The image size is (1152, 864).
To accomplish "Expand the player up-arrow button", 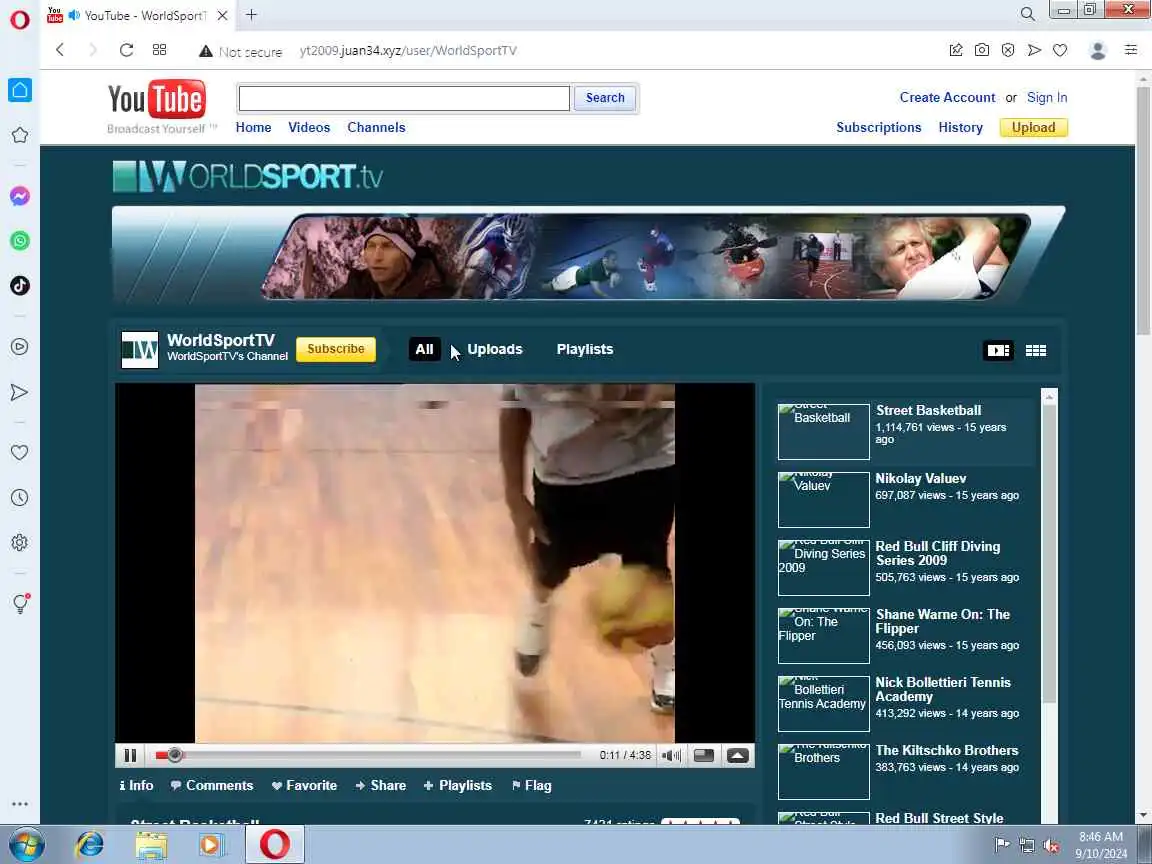I will 738,755.
